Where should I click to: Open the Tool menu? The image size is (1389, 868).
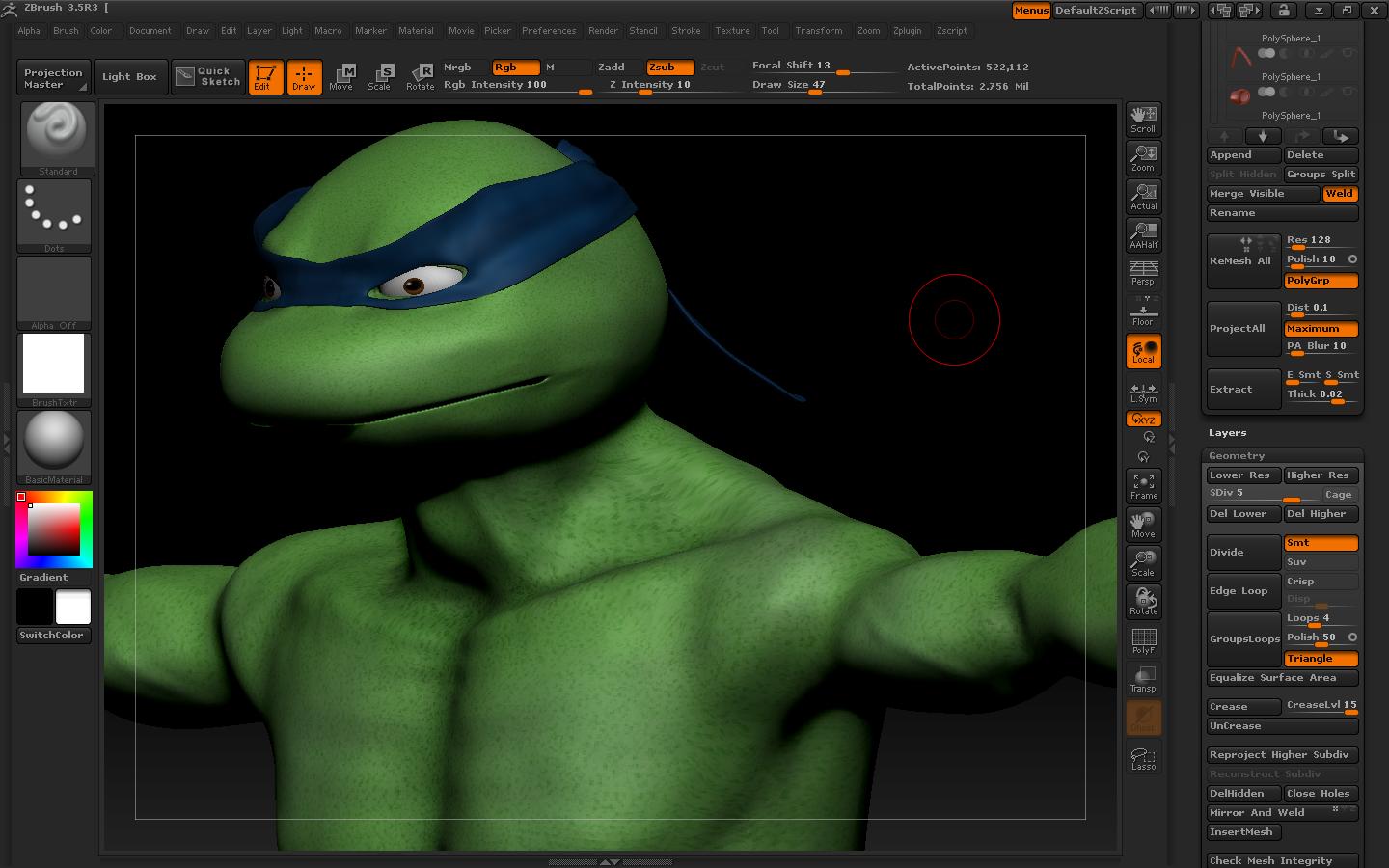[770, 31]
